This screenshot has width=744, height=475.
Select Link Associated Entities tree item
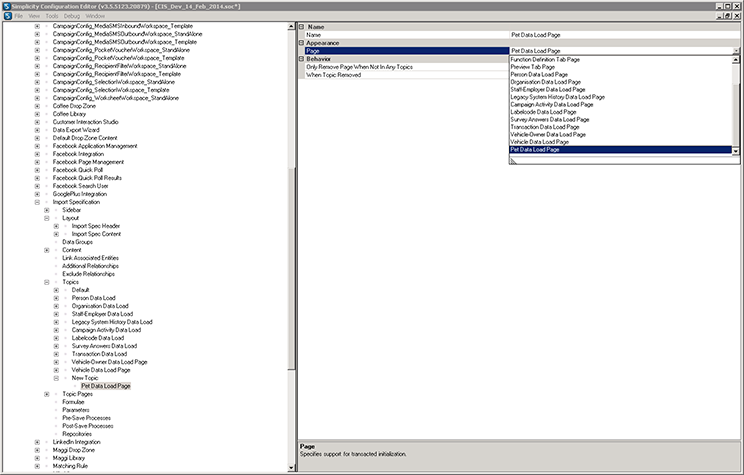[x=90, y=258]
